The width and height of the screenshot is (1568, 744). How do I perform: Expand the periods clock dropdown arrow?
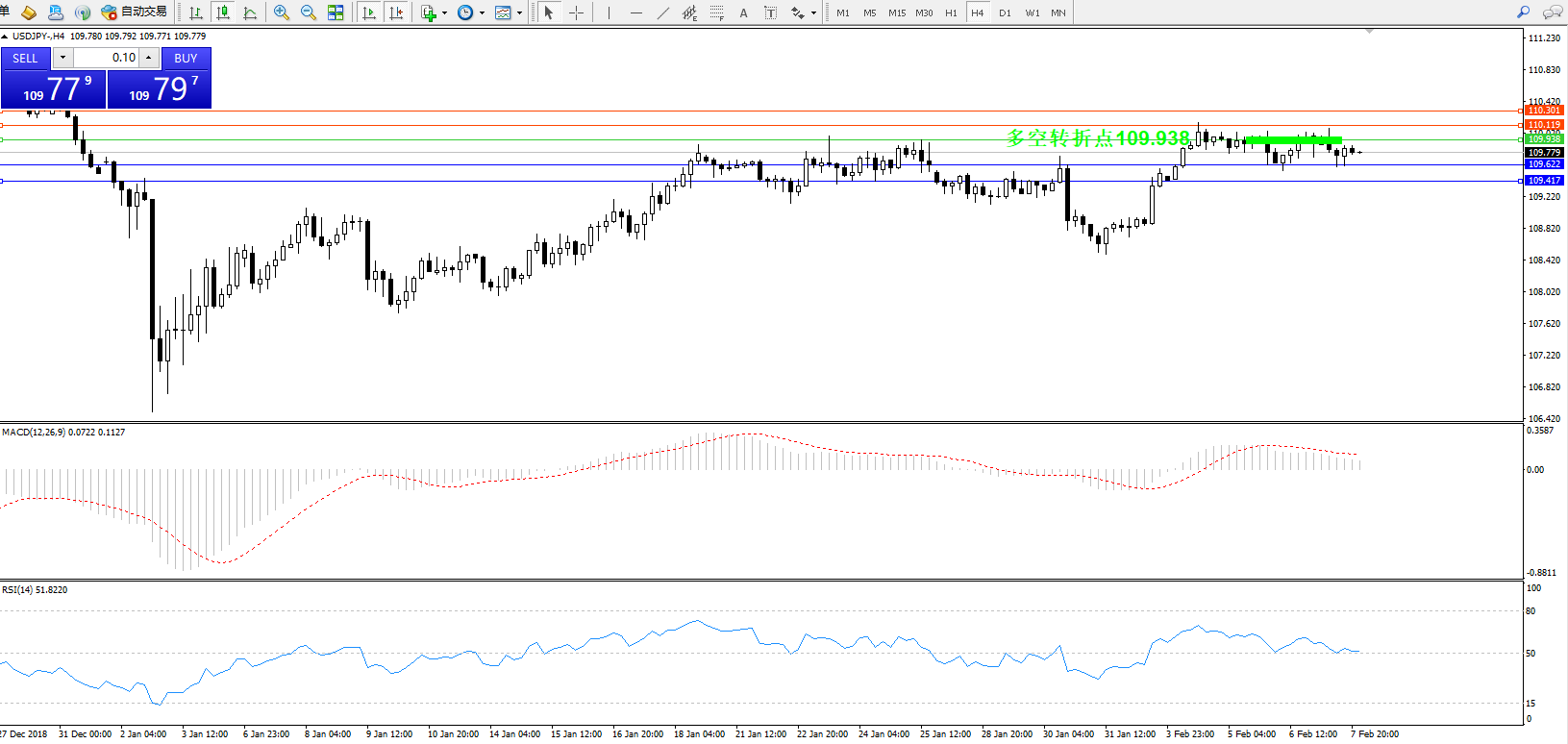[482, 13]
